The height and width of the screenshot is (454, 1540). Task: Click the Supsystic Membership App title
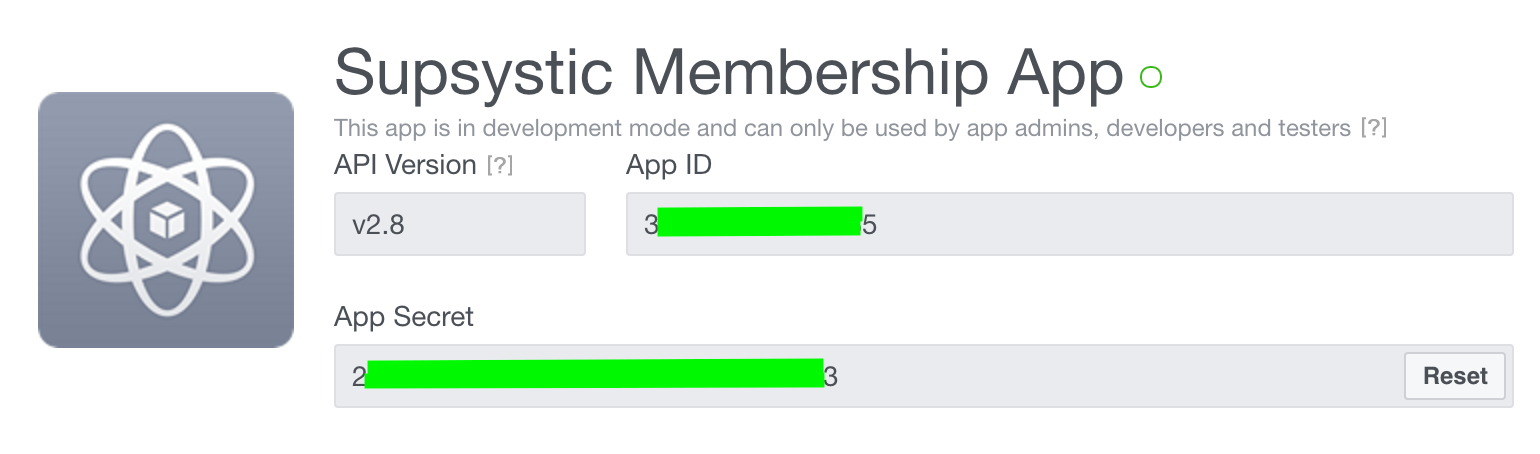coord(729,73)
